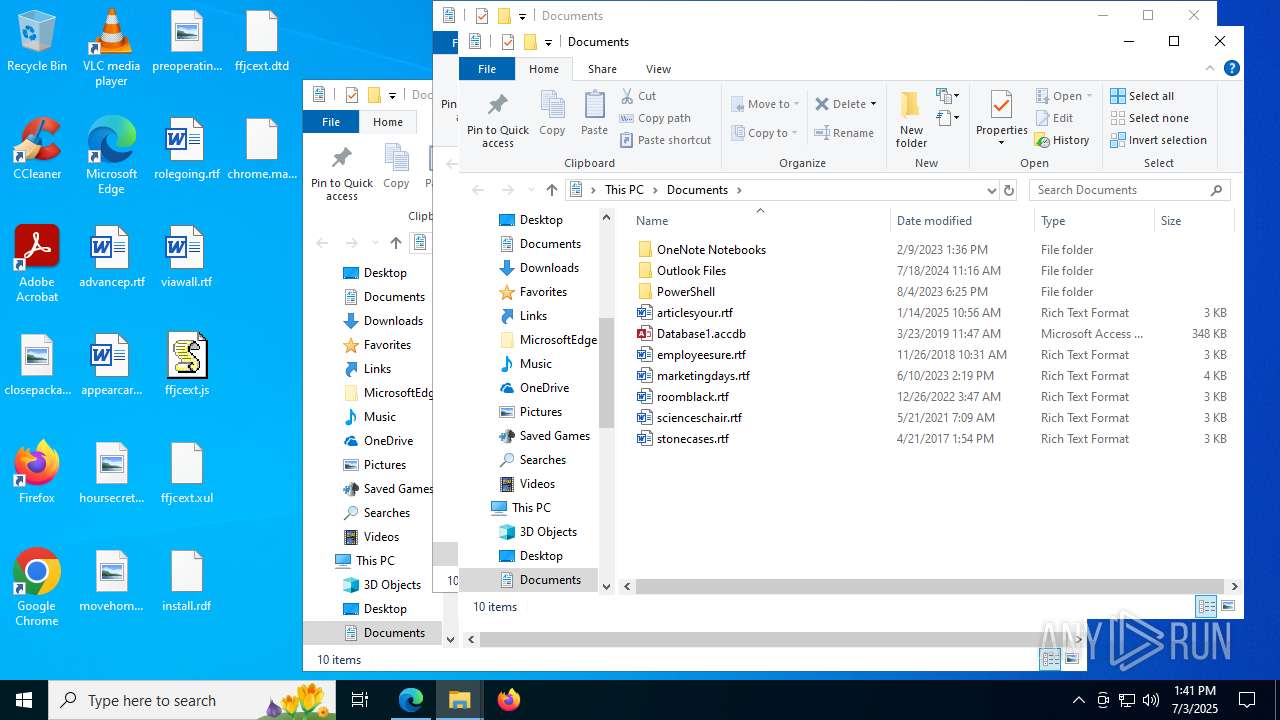Select the Database1.accdb file
The height and width of the screenshot is (720, 1280).
click(701, 334)
